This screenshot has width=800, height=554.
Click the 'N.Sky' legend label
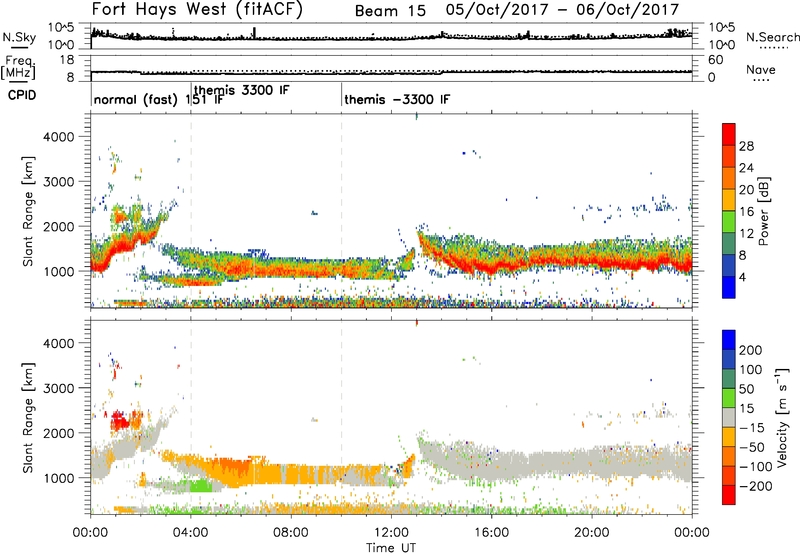pyautogui.click(x=19, y=37)
